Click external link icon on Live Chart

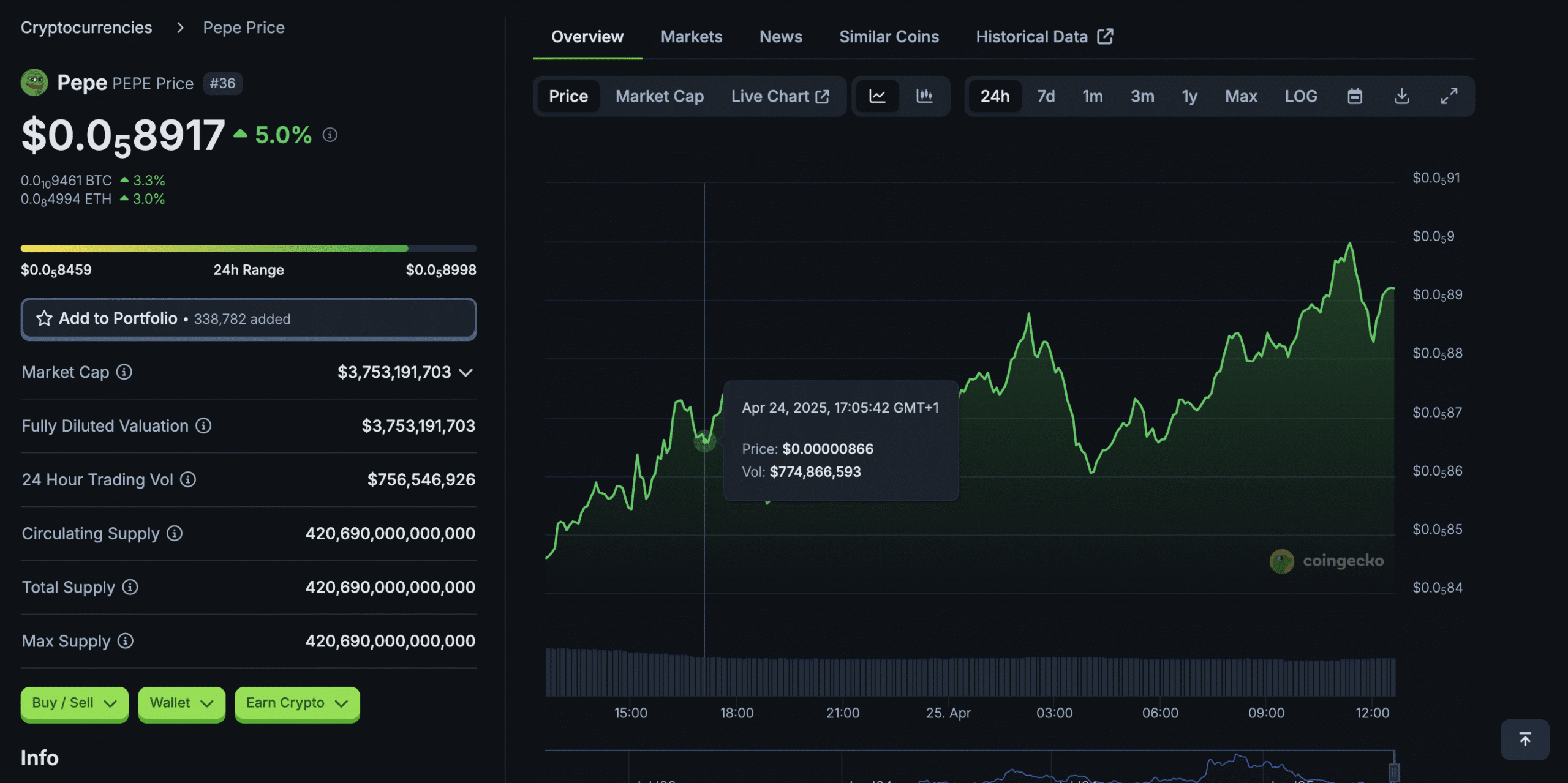click(822, 96)
